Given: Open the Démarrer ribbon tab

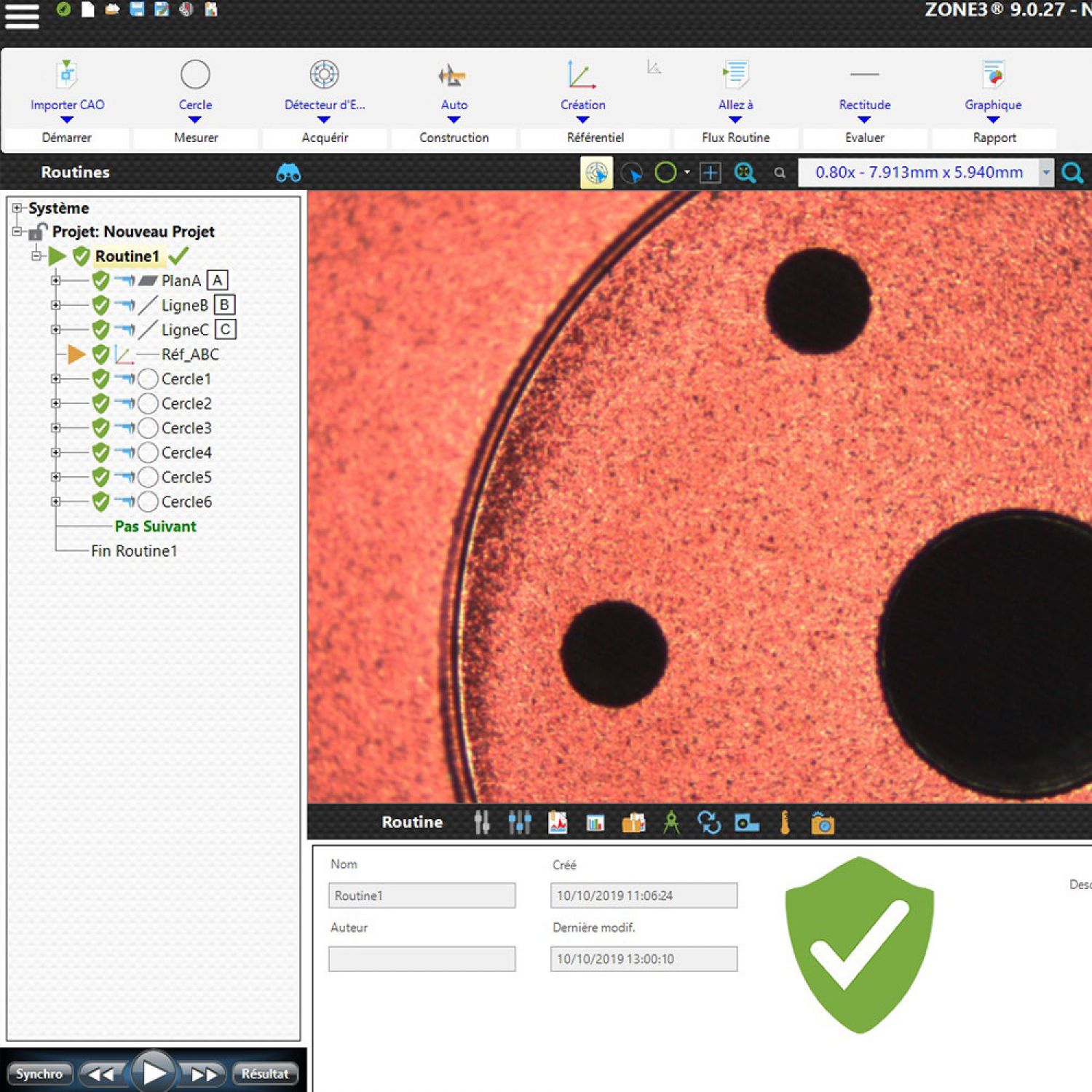Looking at the screenshot, I should pos(66,138).
